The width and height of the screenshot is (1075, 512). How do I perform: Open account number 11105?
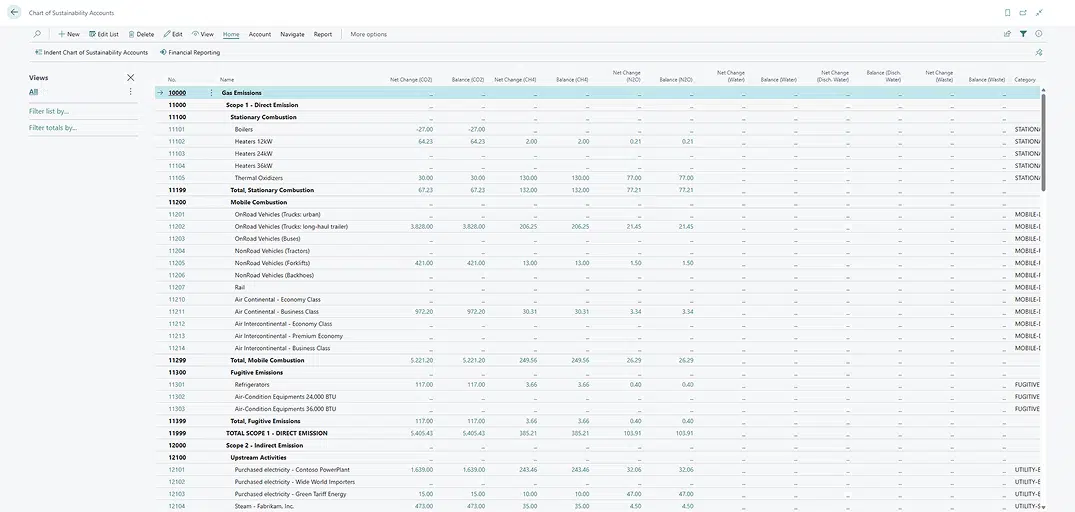coord(176,178)
